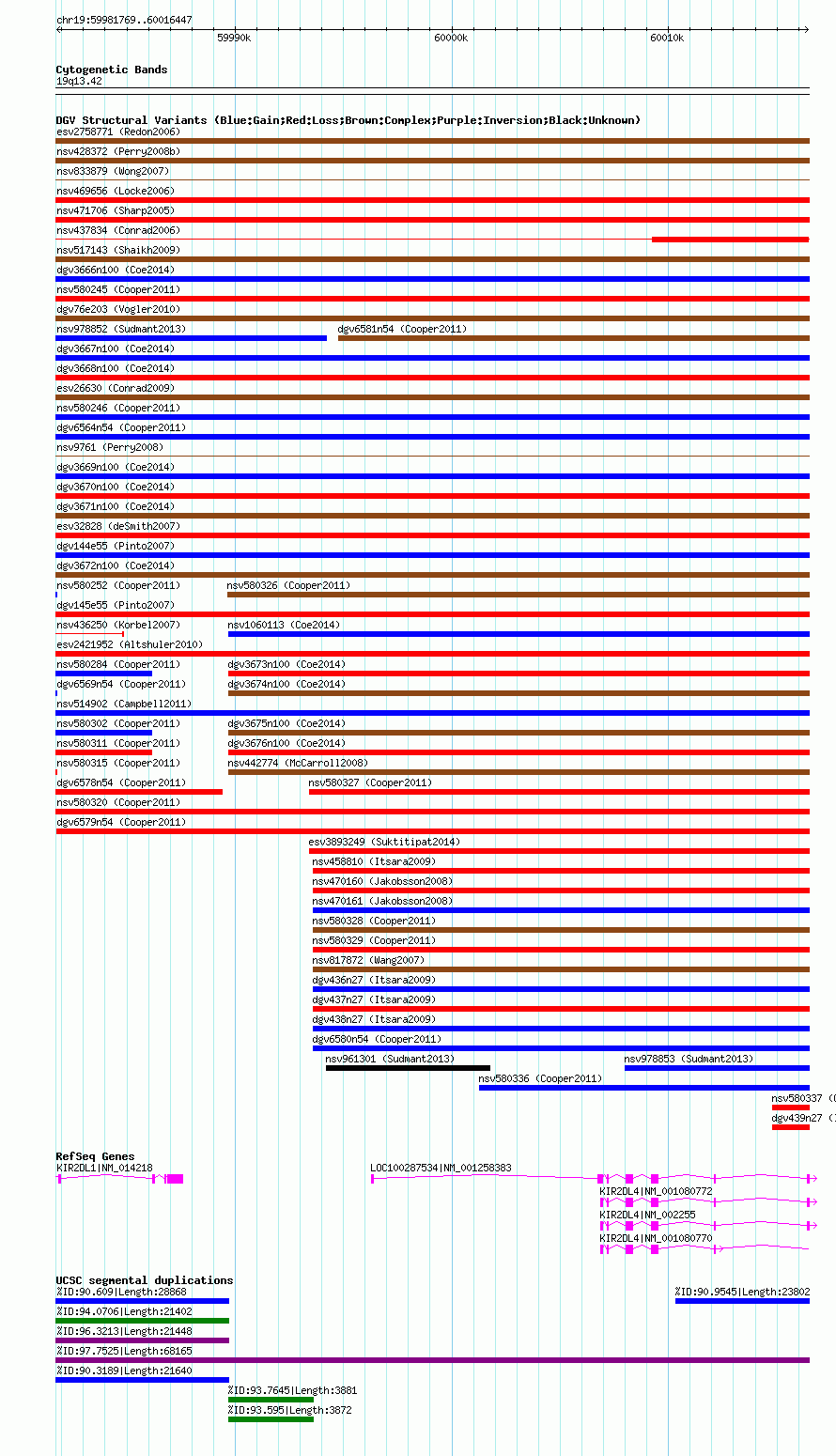Viewport: 836px width, 1456px height.
Task: Click the Cytogenetic Bands track title
Action: pyautogui.click(x=112, y=70)
